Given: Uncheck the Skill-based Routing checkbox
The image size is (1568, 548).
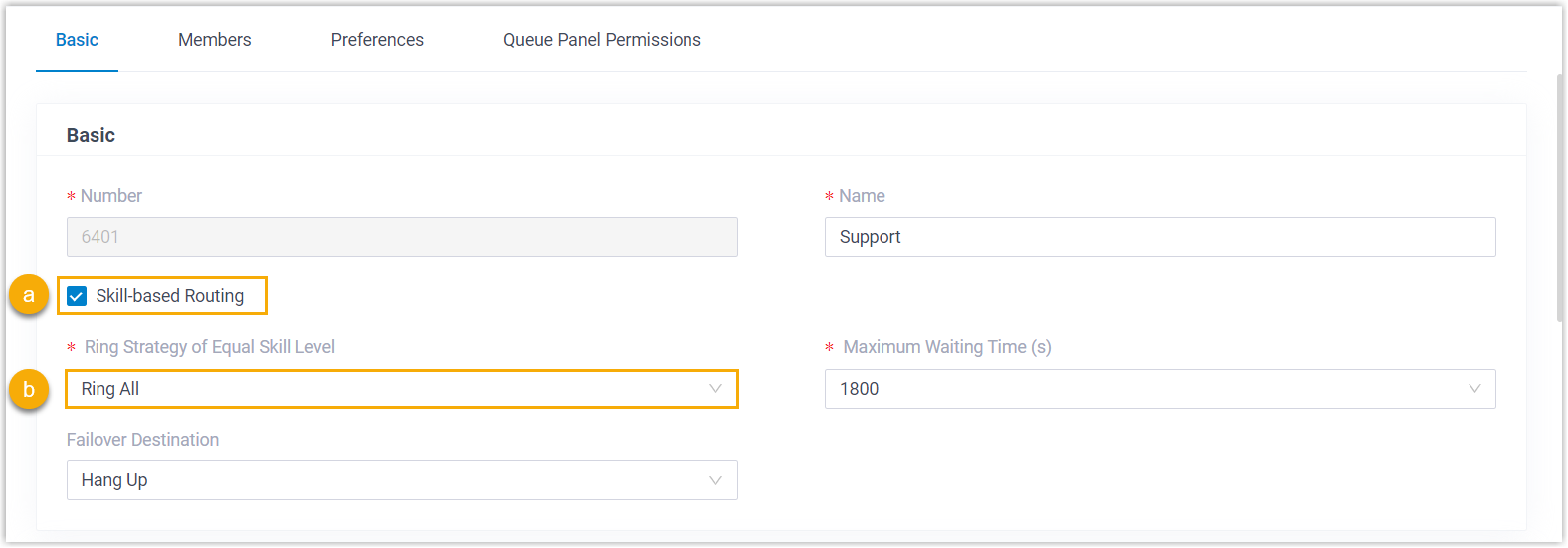Looking at the screenshot, I should [x=77, y=296].
